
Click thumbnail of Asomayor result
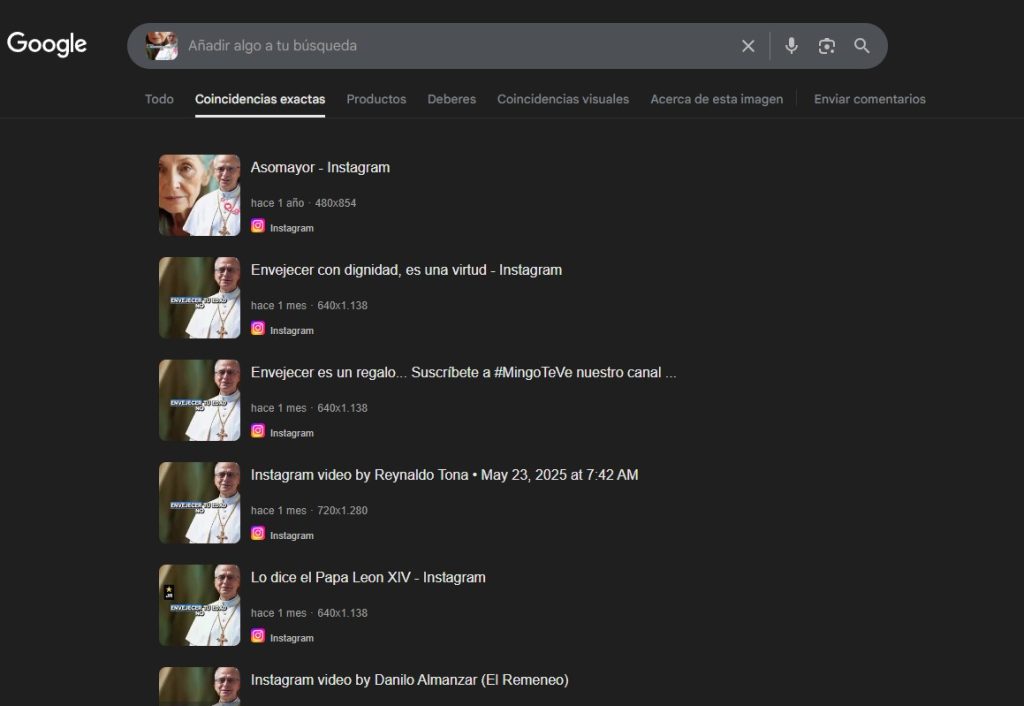199,195
